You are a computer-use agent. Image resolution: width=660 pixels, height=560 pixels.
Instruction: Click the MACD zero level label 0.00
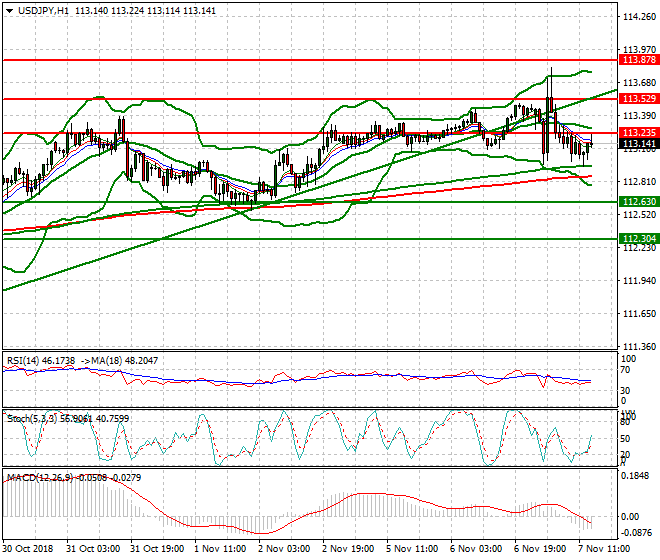630,517
